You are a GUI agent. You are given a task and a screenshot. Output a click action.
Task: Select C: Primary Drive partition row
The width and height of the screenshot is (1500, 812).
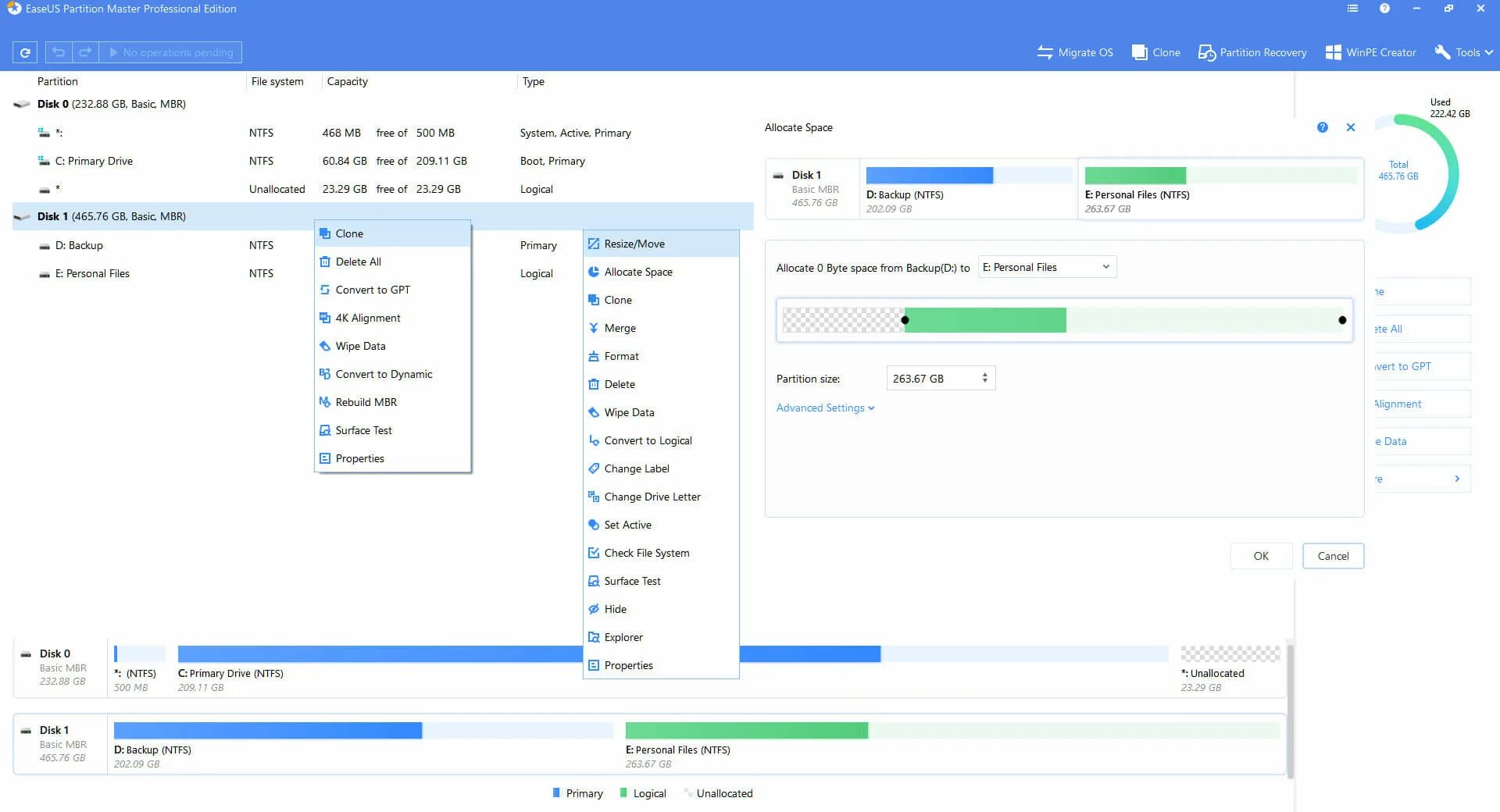click(383, 161)
